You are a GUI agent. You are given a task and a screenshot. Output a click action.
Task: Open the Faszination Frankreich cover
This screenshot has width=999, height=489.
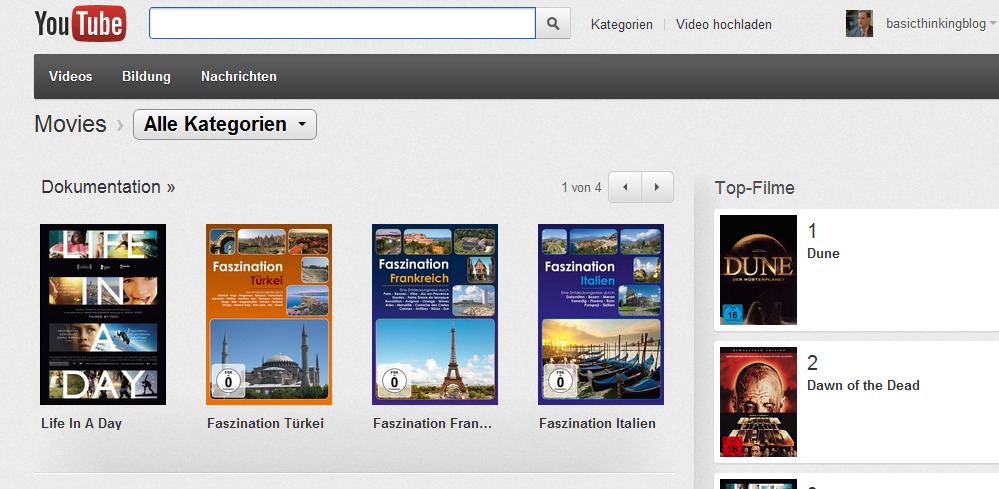tap(435, 315)
